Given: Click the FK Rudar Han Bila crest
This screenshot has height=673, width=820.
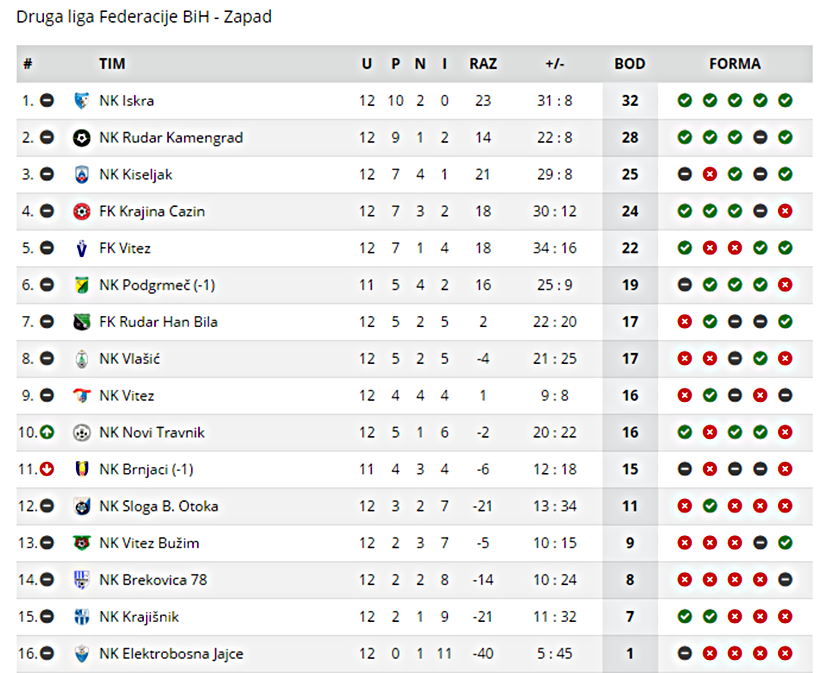Looking at the screenshot, I should [x=81, y=322].
